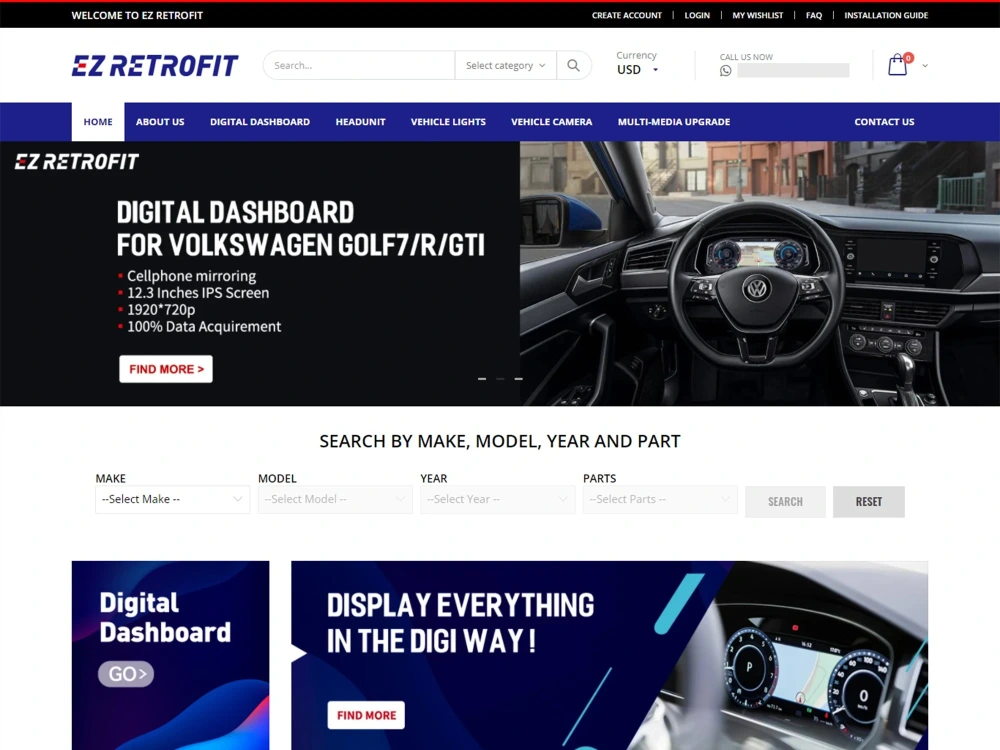Open the shopping cart bag icon
The height and width of the screenshot is (750, 1000).
tap(897, 64)
